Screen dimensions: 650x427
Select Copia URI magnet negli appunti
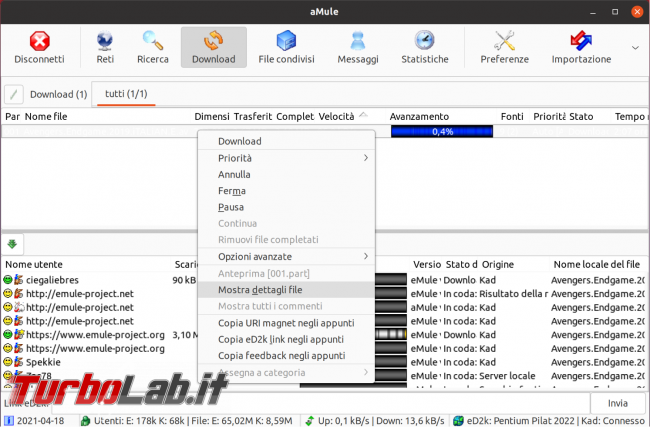click(x=286, y=323)
